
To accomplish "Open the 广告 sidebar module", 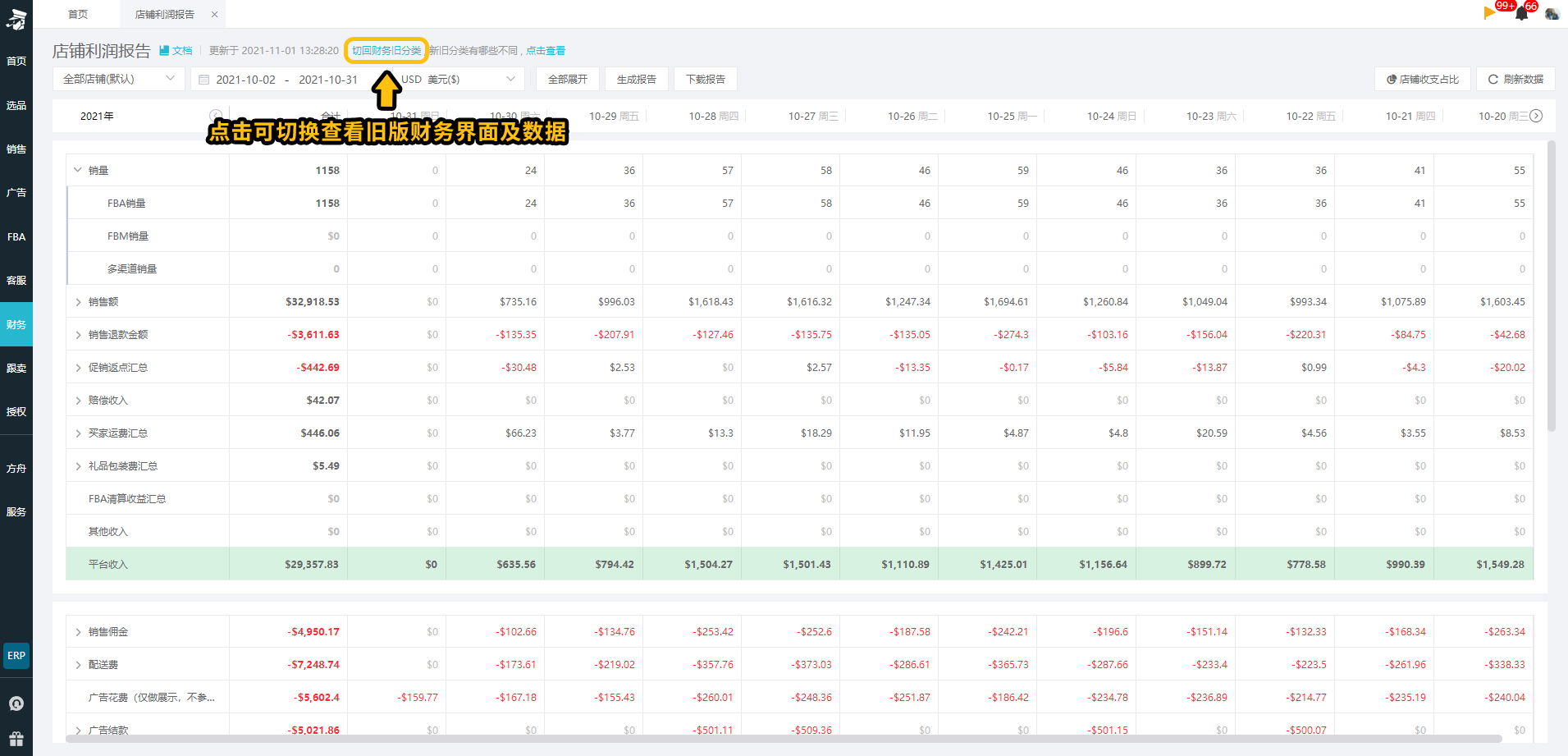I will pos(16,193).
